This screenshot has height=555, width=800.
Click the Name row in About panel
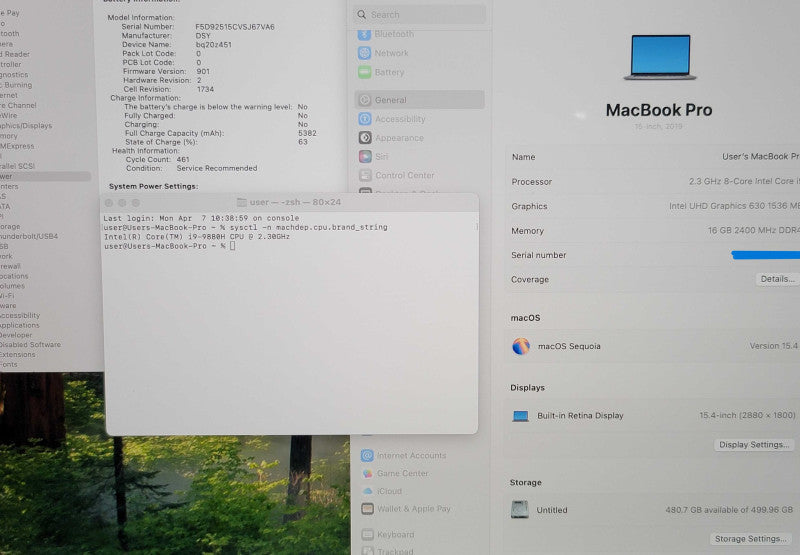coord(655,157)
